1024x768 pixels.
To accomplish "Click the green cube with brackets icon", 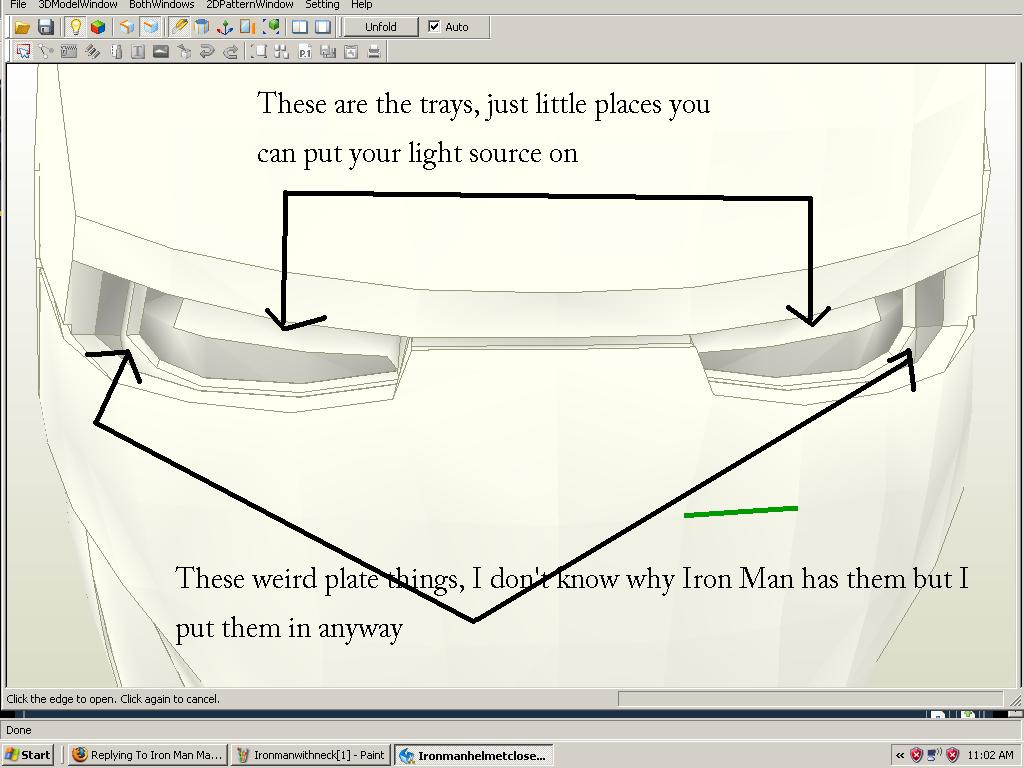I will (271, 27).
